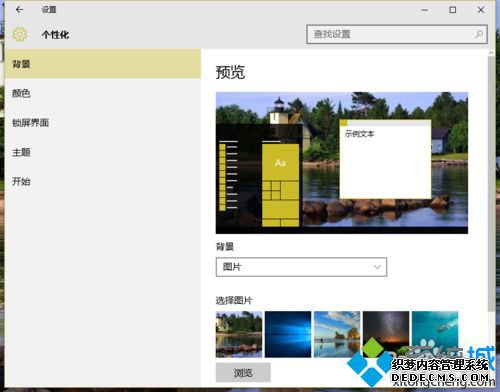Click the vertical scrollbar on the right
The width and height of the screenshot is (500, 392).
pos(491,183)
